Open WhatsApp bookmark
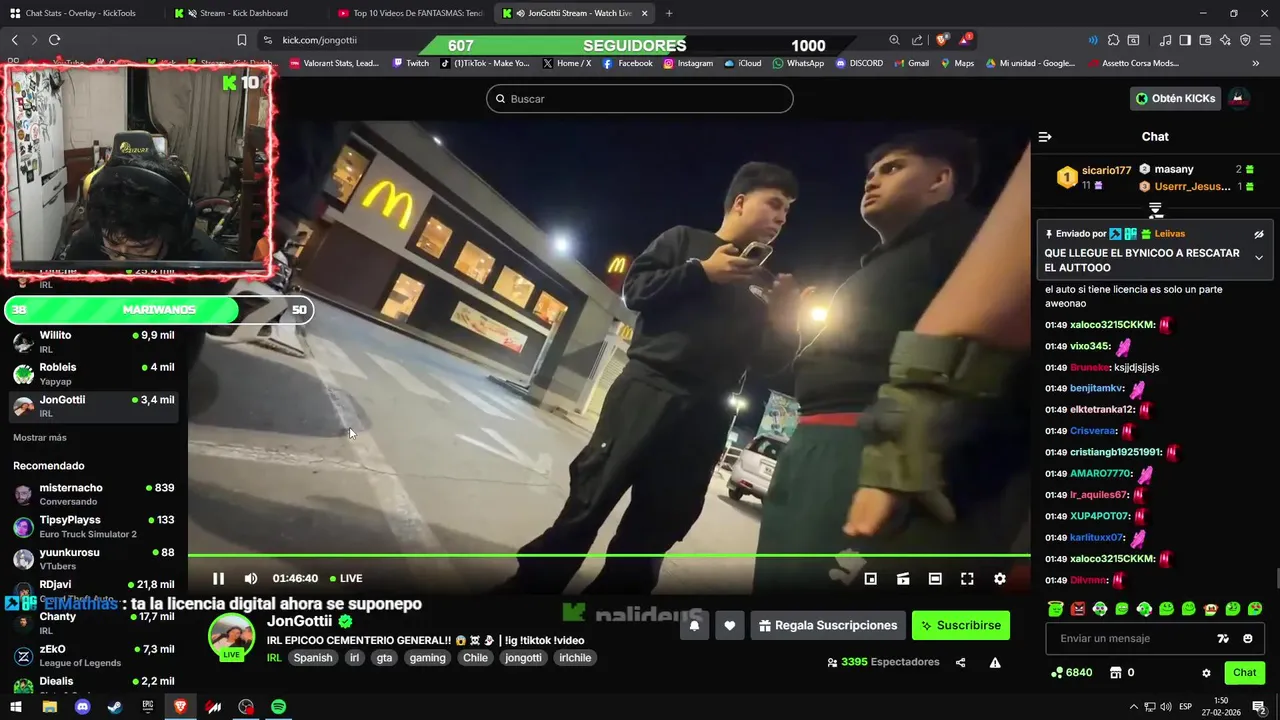Viewport: 1280px width, 720px height. 797,63
